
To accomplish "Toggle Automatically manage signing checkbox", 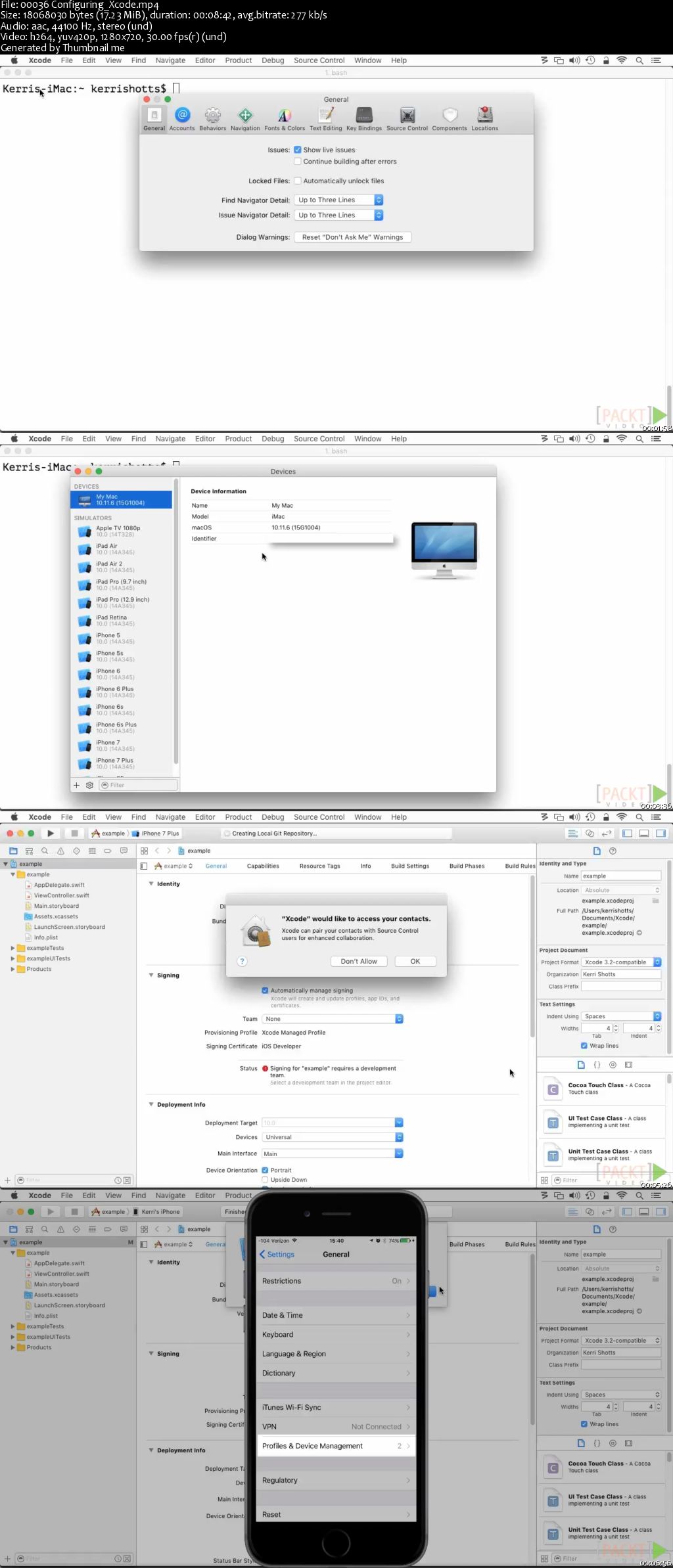I will click(x=265, y=990).
